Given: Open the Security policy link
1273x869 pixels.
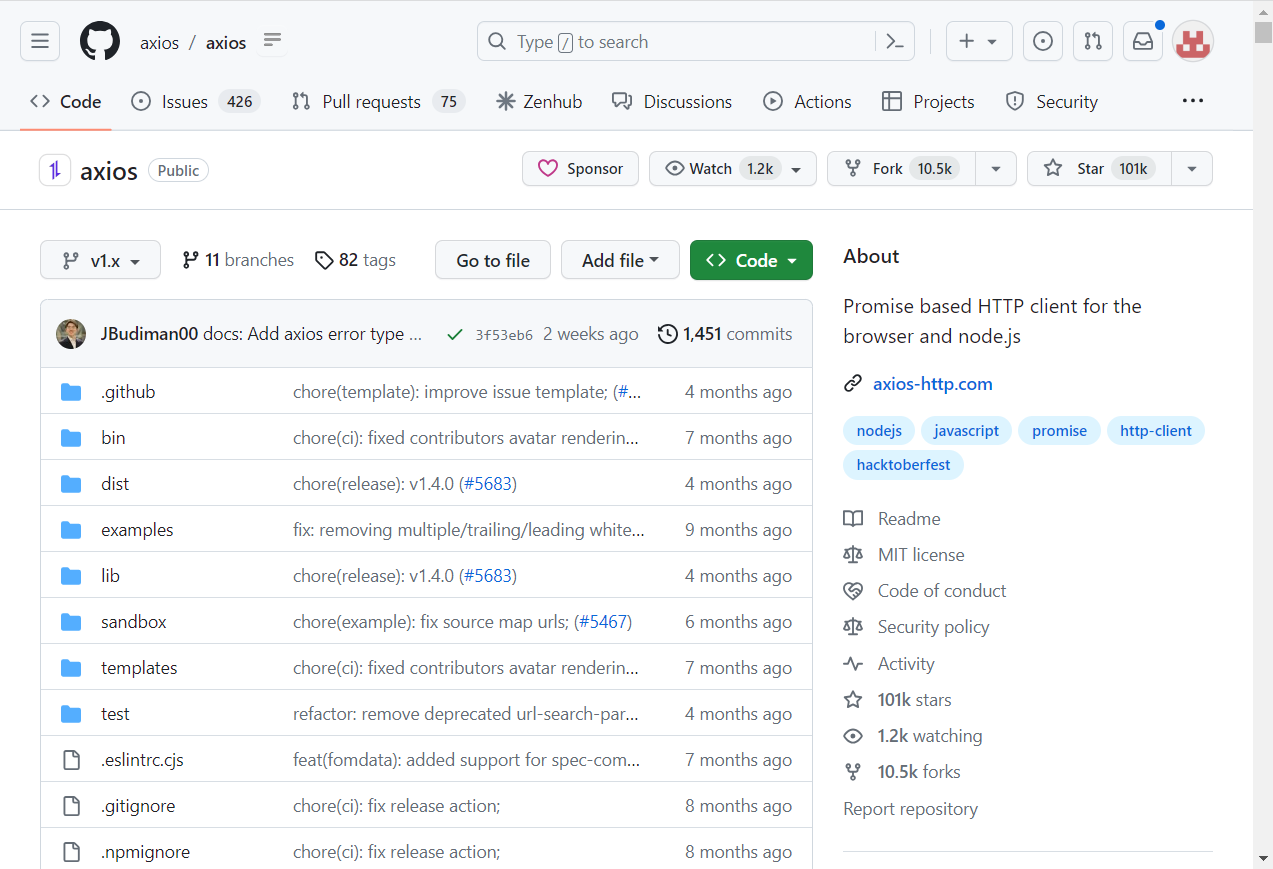Looking at the screenshot, I should [x=934, y=627].
